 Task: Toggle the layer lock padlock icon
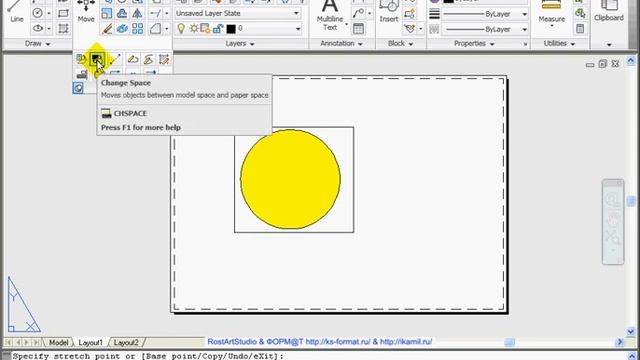tap(218, 29)
